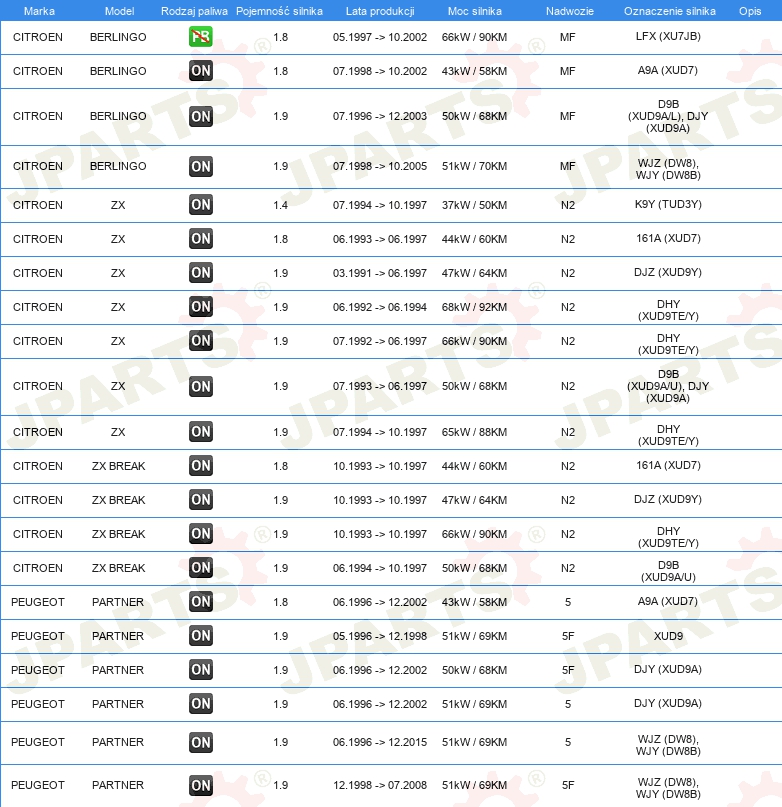This screenshot has width=782, height=807.
Task: Click ON icon in ZX K9Y (TUD3Y) row
Action: pos(201,205)
